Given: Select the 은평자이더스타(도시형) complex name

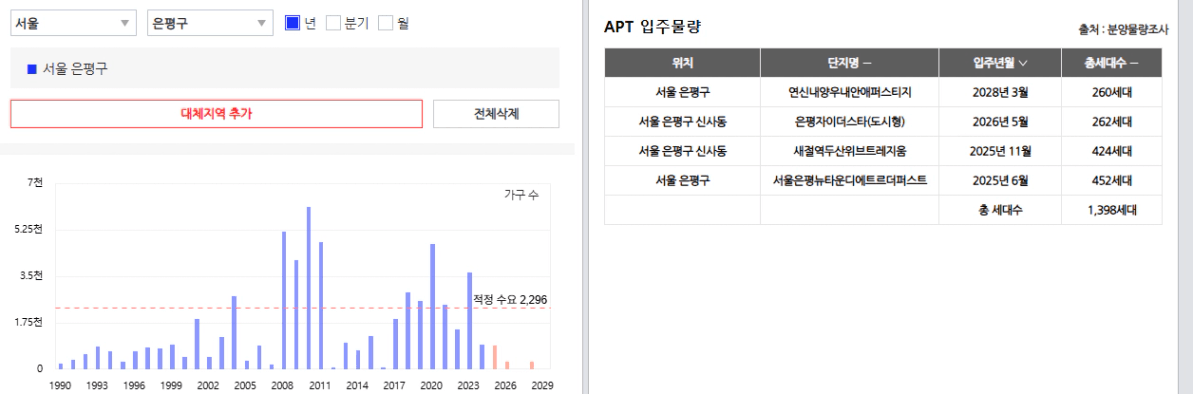Looking at the screenshot, I should tap(850, 122).
